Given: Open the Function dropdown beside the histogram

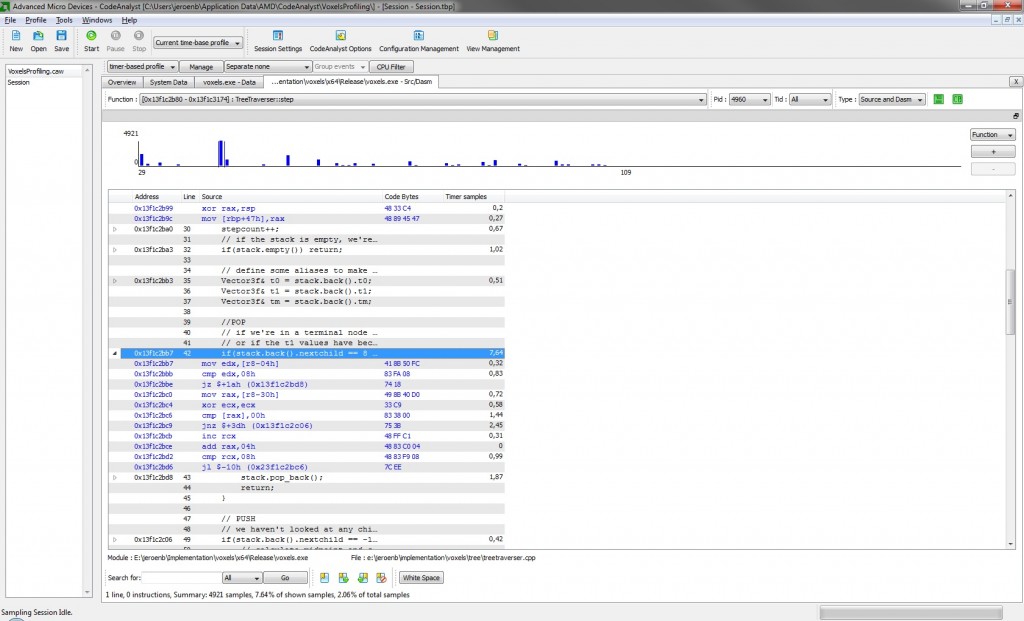Looking at the screenshot, I should click(993, 135).
